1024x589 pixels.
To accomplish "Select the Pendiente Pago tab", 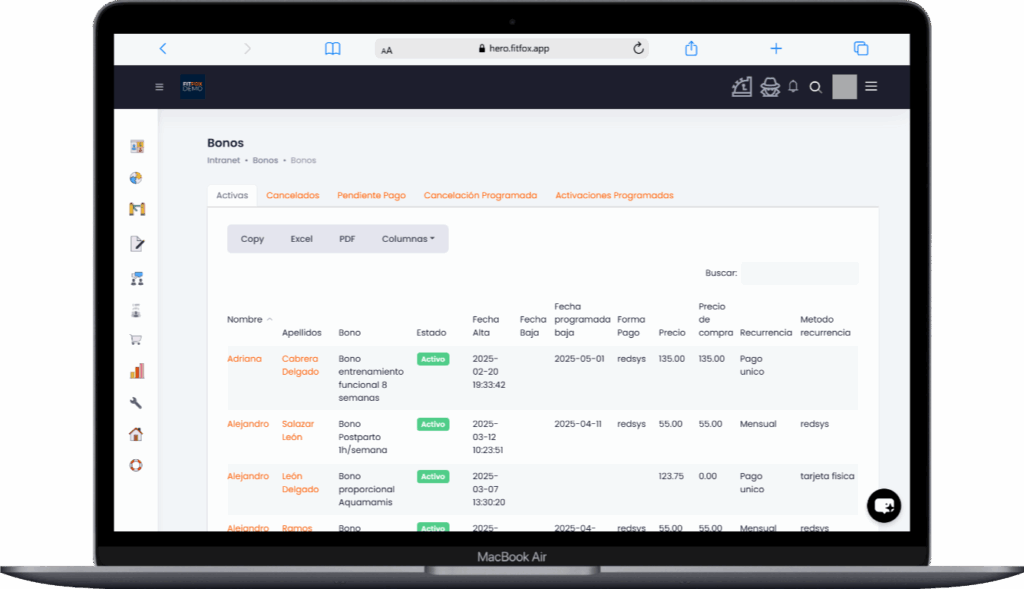I will 371,195.
